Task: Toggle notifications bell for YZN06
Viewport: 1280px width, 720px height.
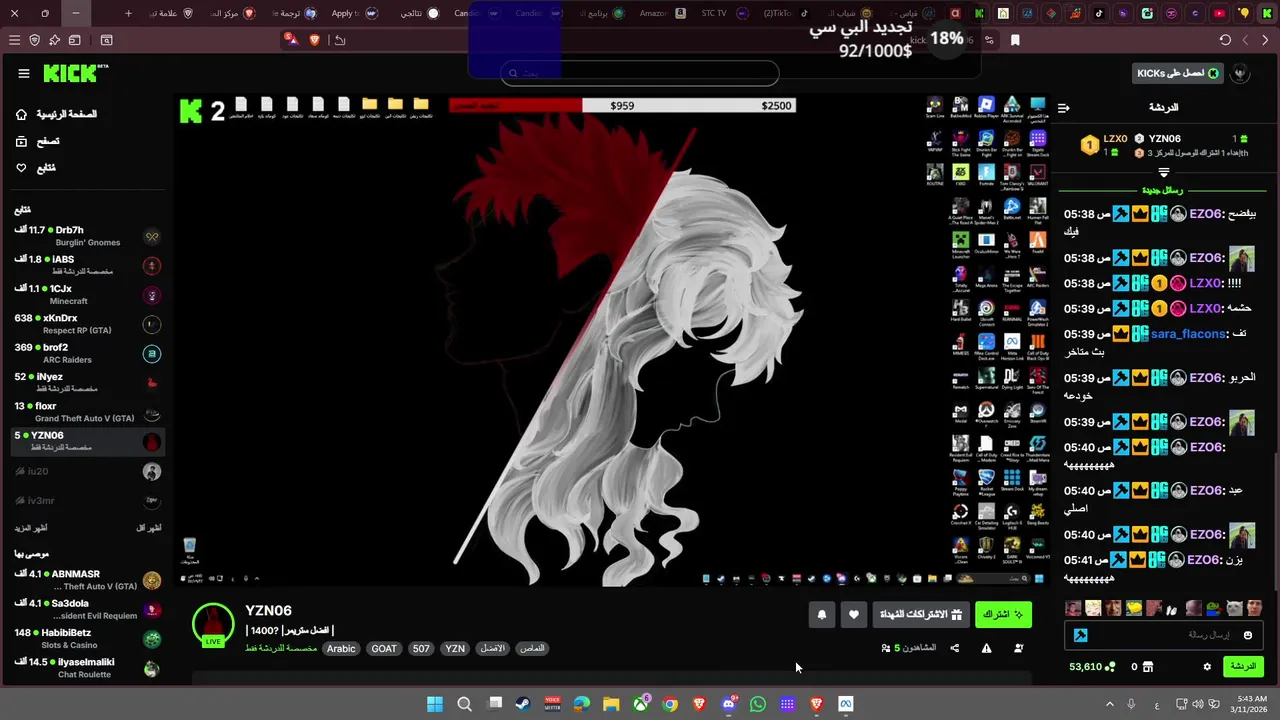Action: coord(822,614)
